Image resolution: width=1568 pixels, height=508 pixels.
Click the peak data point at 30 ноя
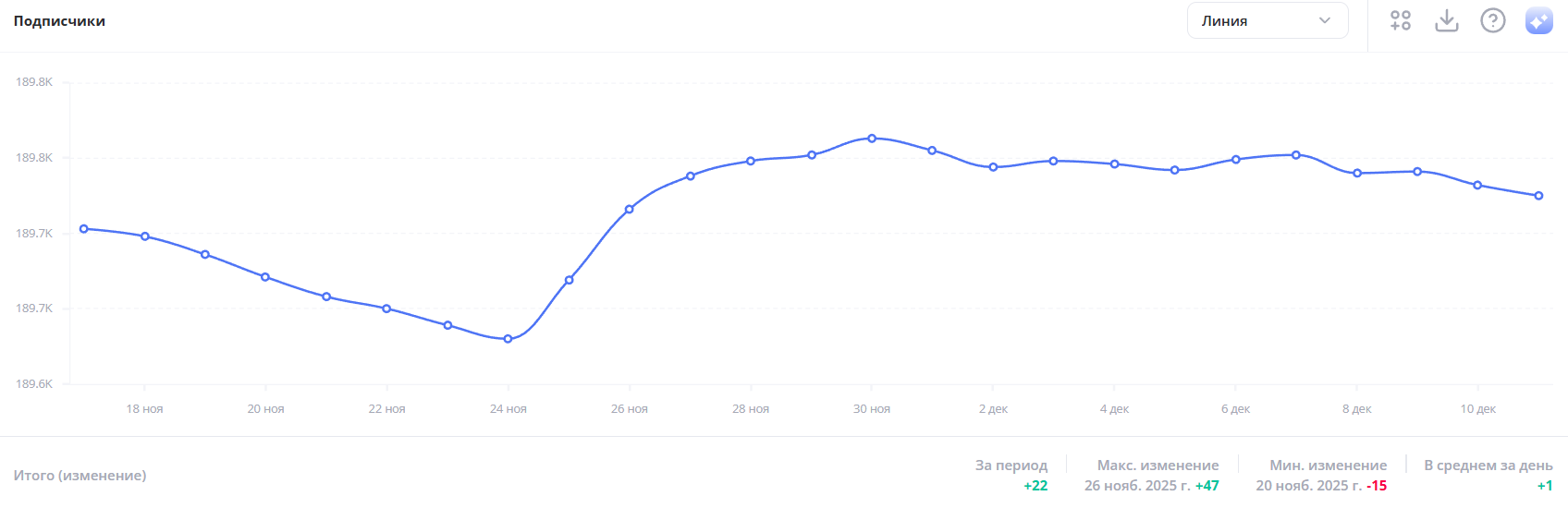(872, 139)
